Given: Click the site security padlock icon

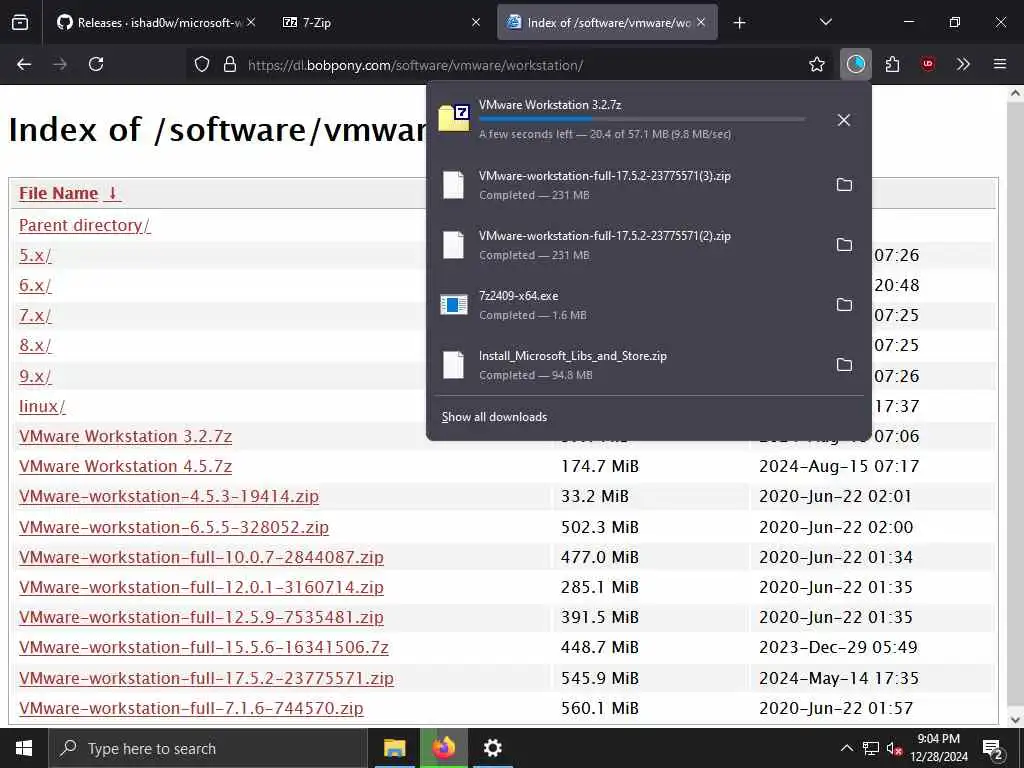Looking at the screenshot, I should click(230, 64).
